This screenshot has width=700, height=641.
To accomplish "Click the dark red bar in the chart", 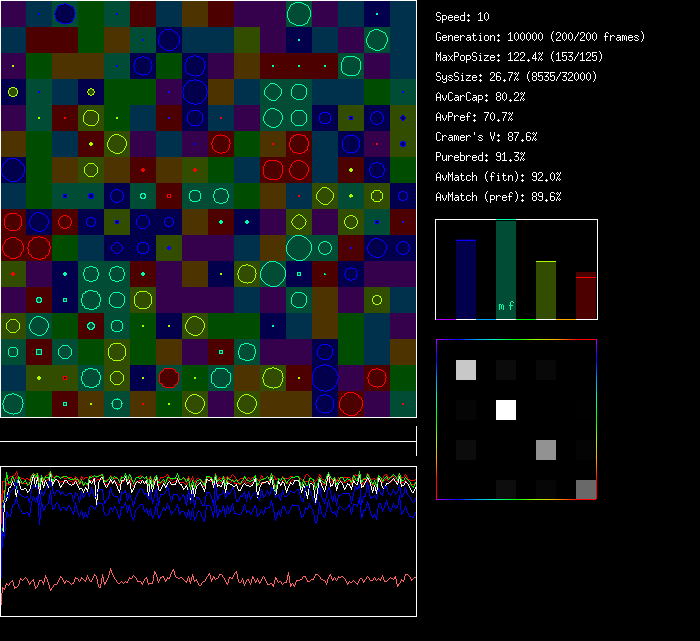I will 586,296.
